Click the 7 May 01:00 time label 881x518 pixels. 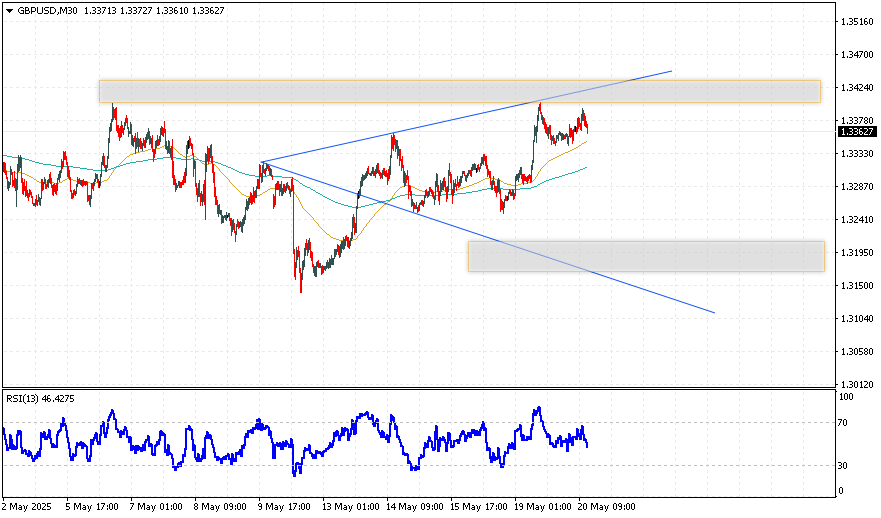click(156, 507)
